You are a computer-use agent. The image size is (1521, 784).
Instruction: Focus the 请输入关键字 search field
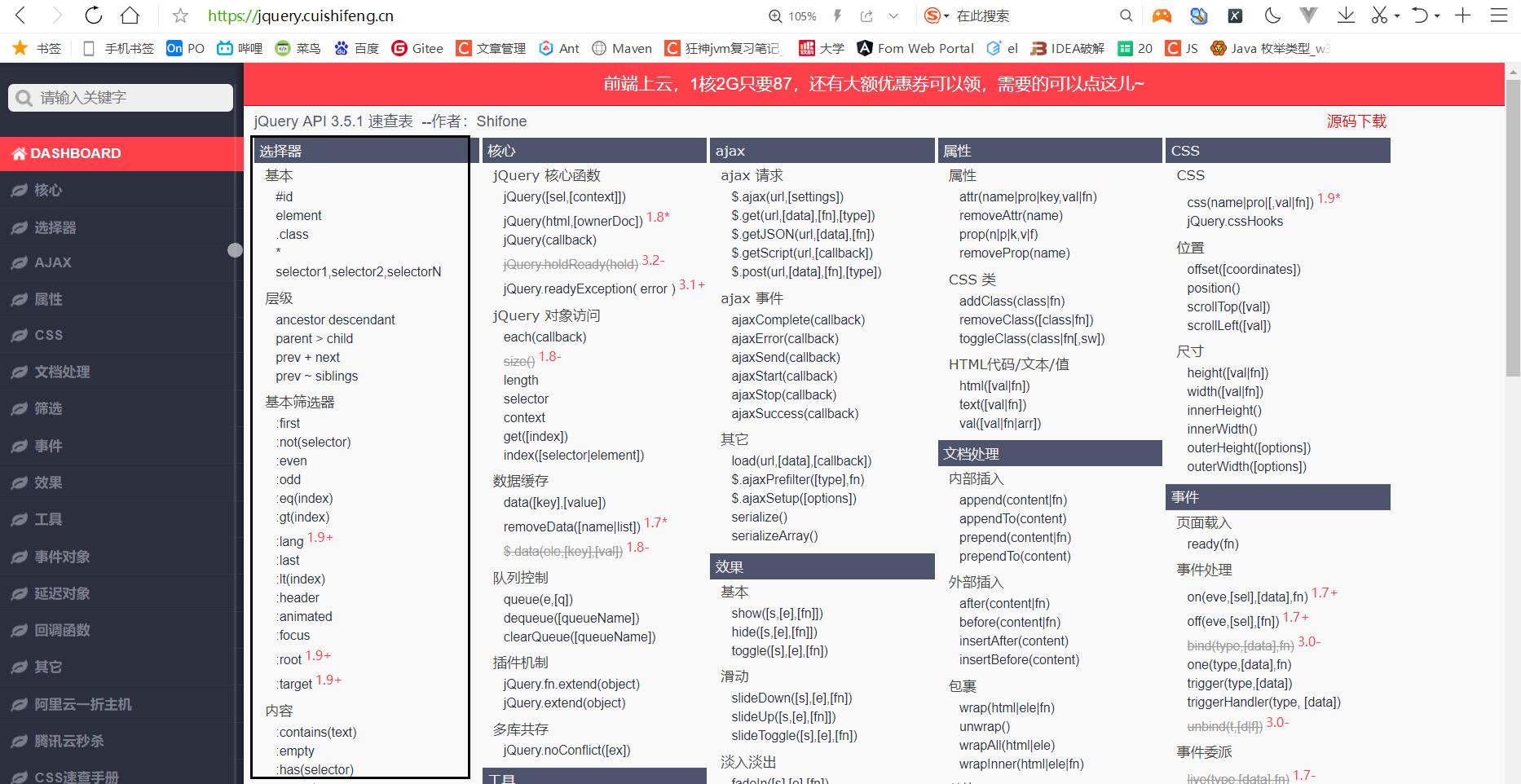point(121,98)
